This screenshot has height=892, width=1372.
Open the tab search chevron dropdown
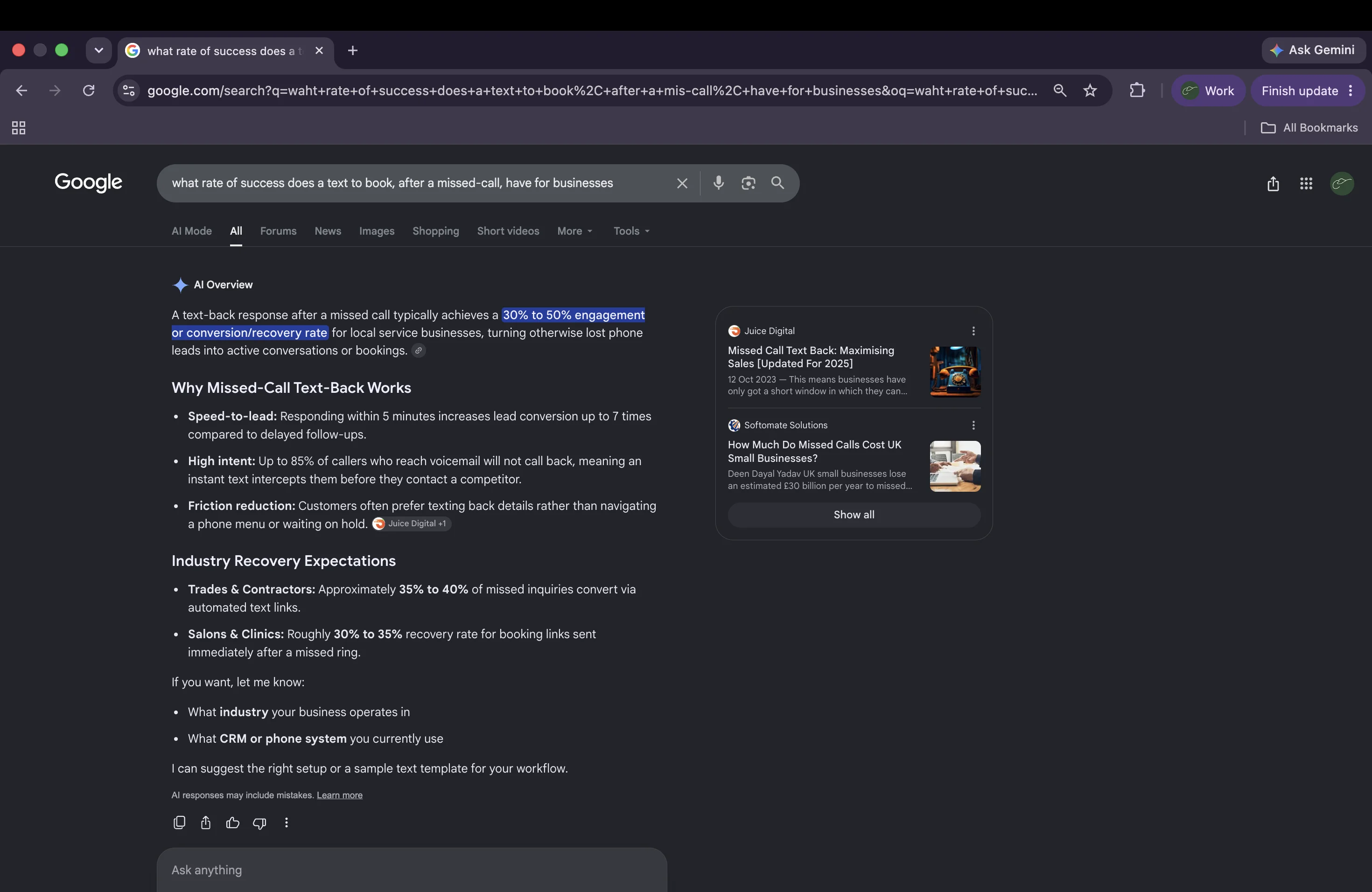click(98, 51)
